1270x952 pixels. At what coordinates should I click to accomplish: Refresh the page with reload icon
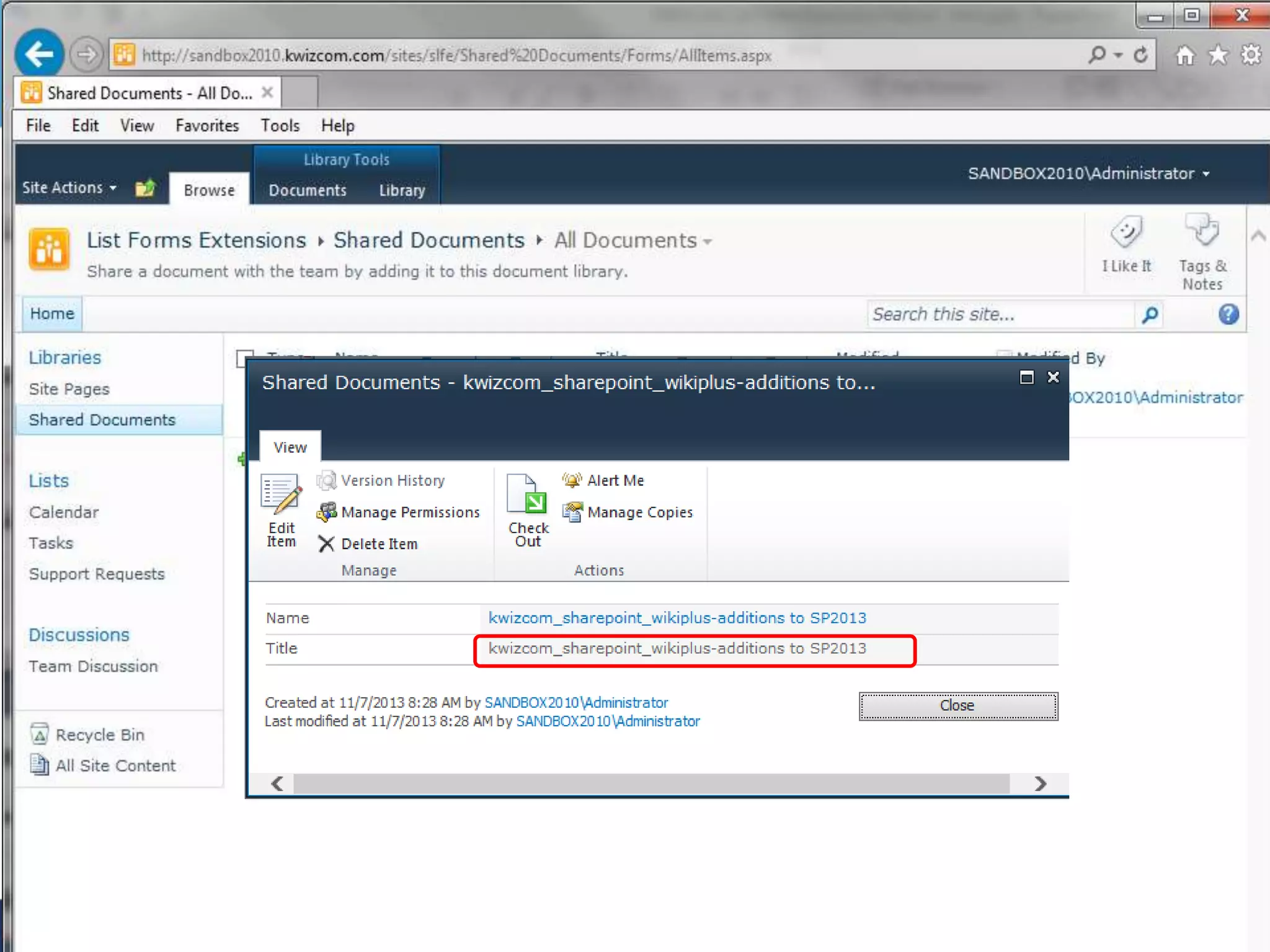1140,55
